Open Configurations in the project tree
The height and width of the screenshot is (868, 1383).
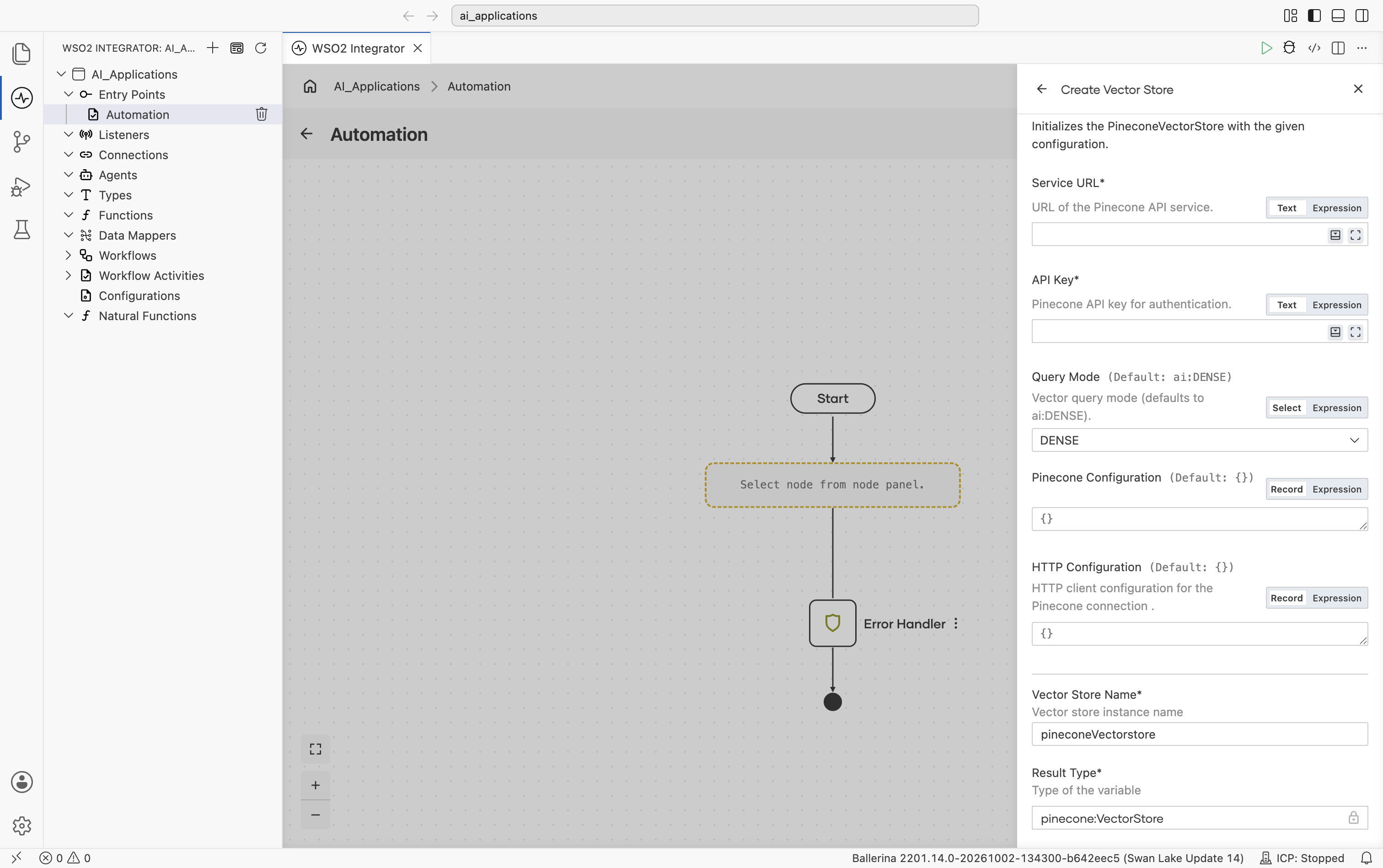pos(139,295)
